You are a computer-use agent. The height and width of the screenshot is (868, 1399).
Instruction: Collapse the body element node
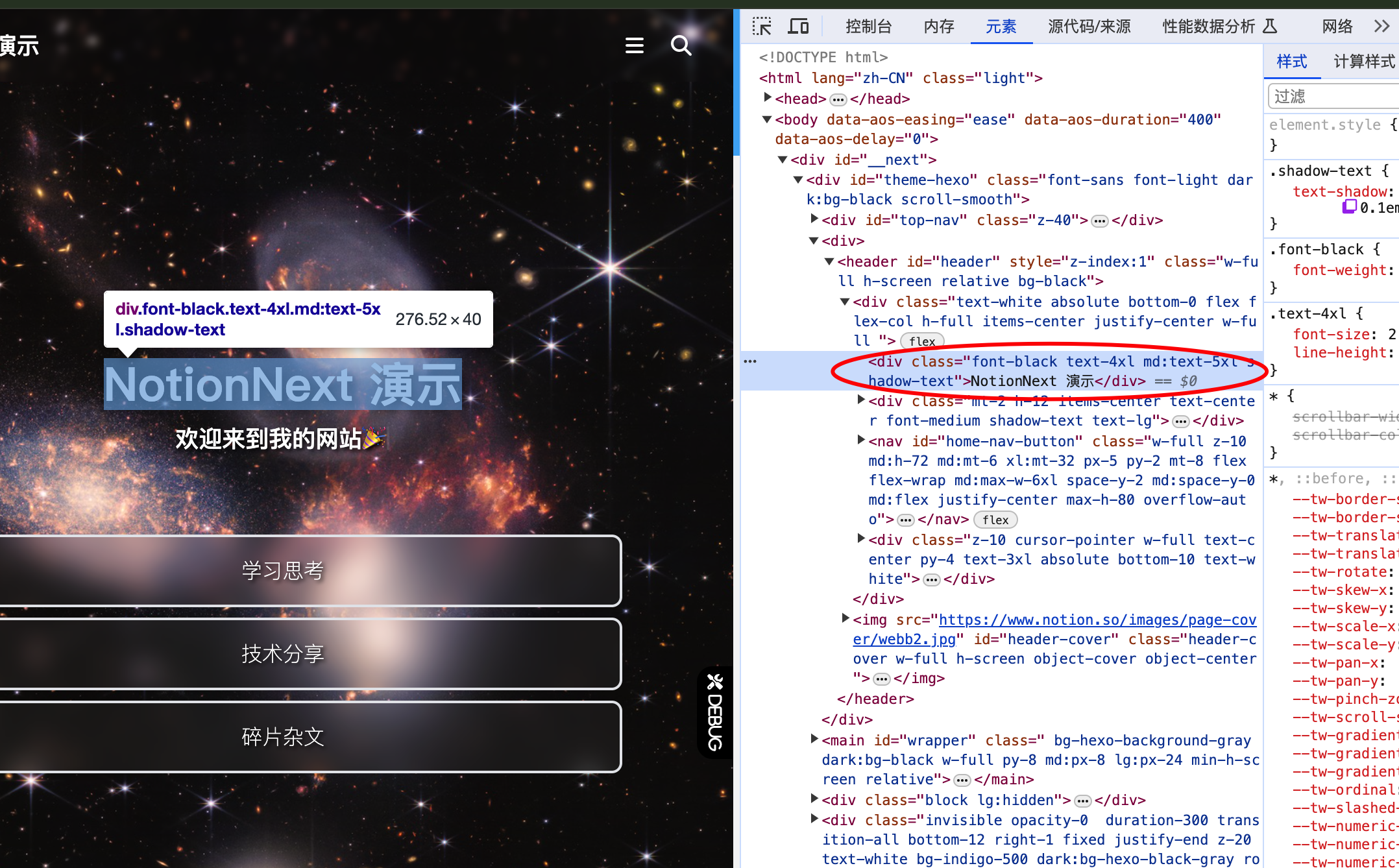click(767, 119)
